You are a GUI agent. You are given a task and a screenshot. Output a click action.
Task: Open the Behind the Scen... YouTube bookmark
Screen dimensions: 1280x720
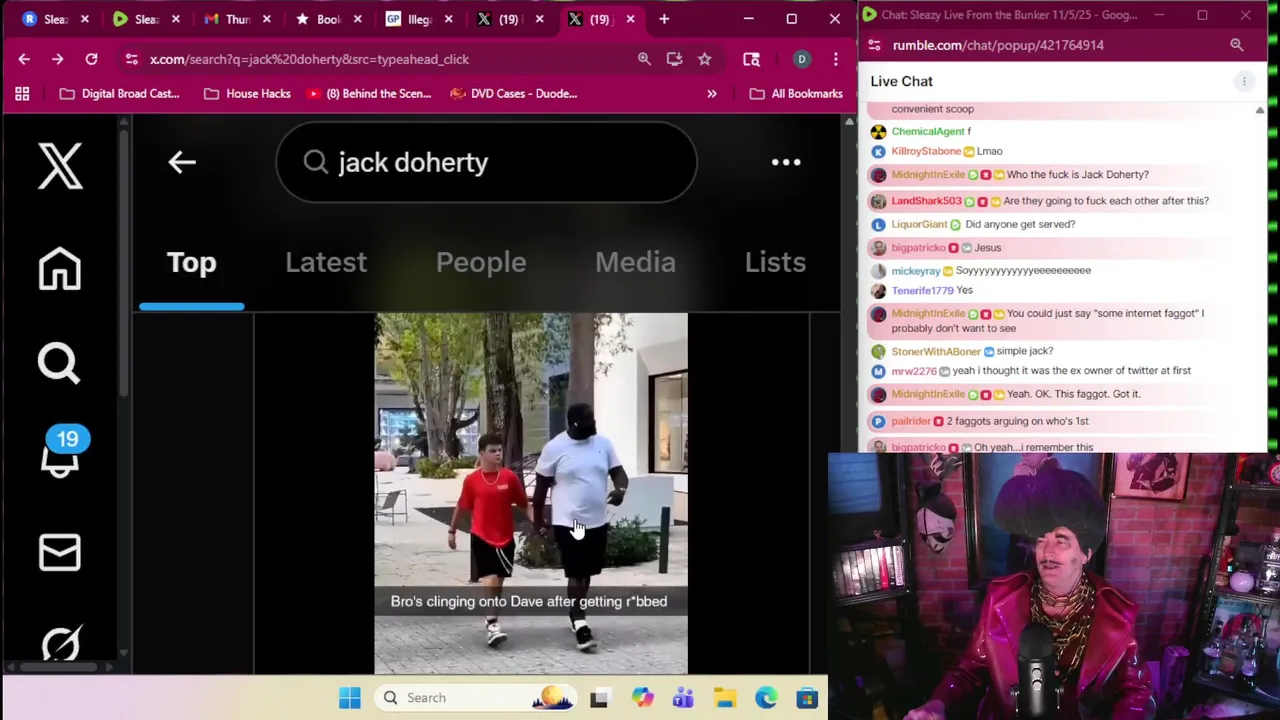tap(369, 94)
